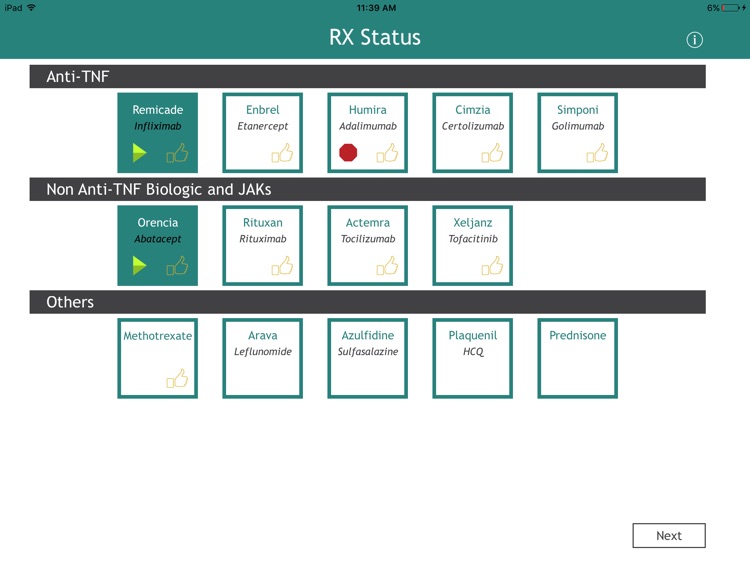Viewport: 750px width, 563px height.
Task: Select the Enbrel drug name
Action: coord(263,110)
